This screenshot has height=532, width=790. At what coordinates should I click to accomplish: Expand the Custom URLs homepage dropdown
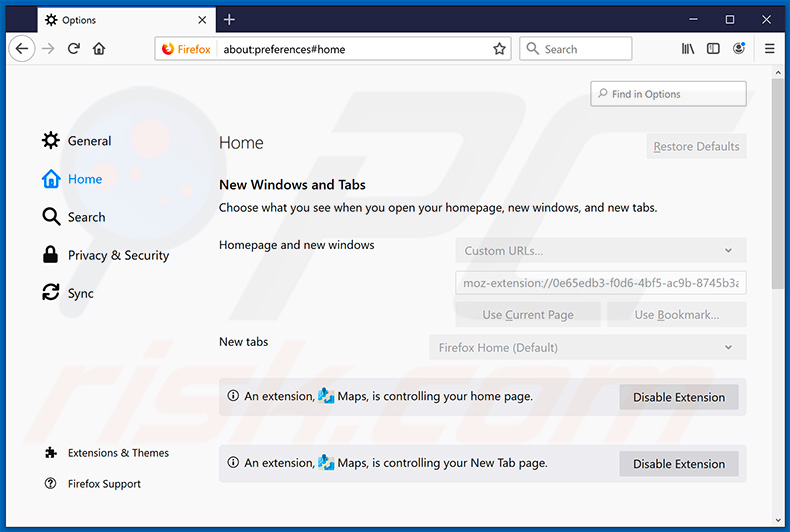point(600,251)
